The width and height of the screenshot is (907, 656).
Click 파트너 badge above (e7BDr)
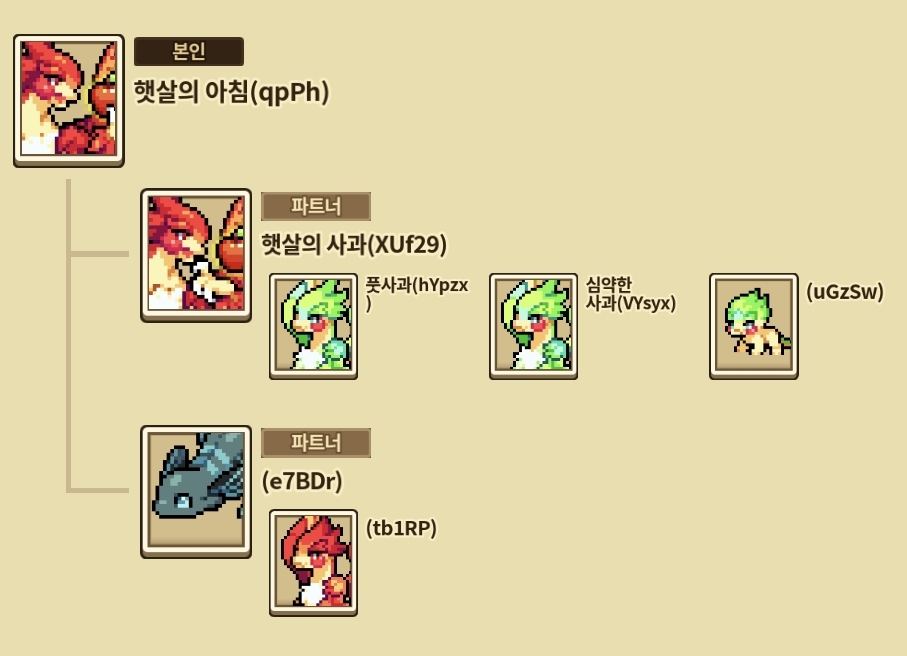tap(316, 443)
